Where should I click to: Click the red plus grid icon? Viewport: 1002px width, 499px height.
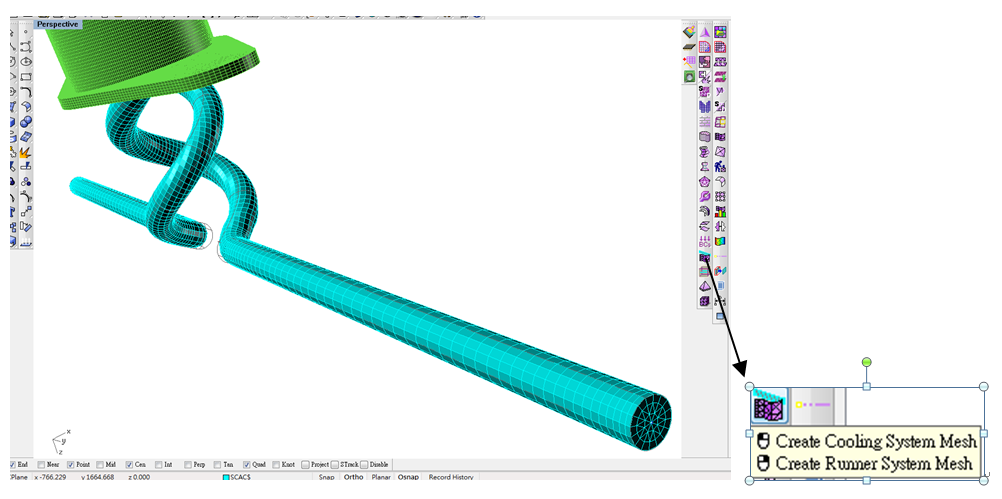pos(689,62)
